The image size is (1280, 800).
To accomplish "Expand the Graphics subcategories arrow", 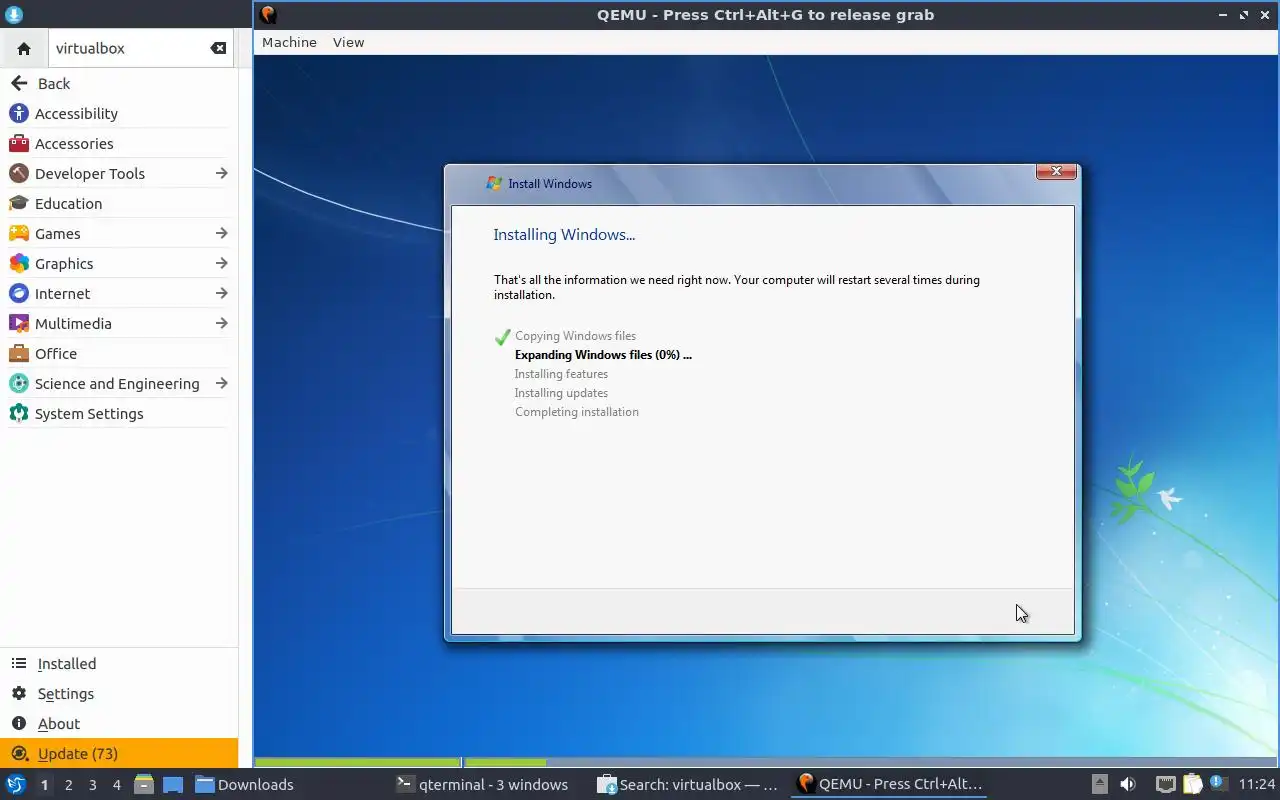I will click(221, 264).
